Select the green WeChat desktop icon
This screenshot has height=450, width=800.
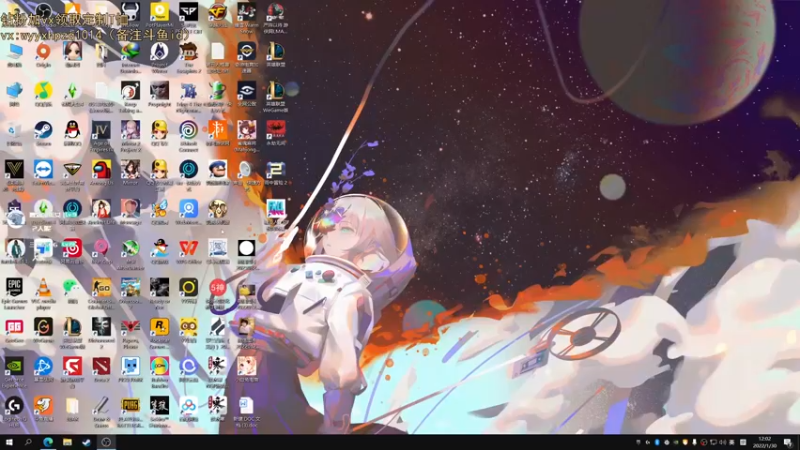pos(72,287)
